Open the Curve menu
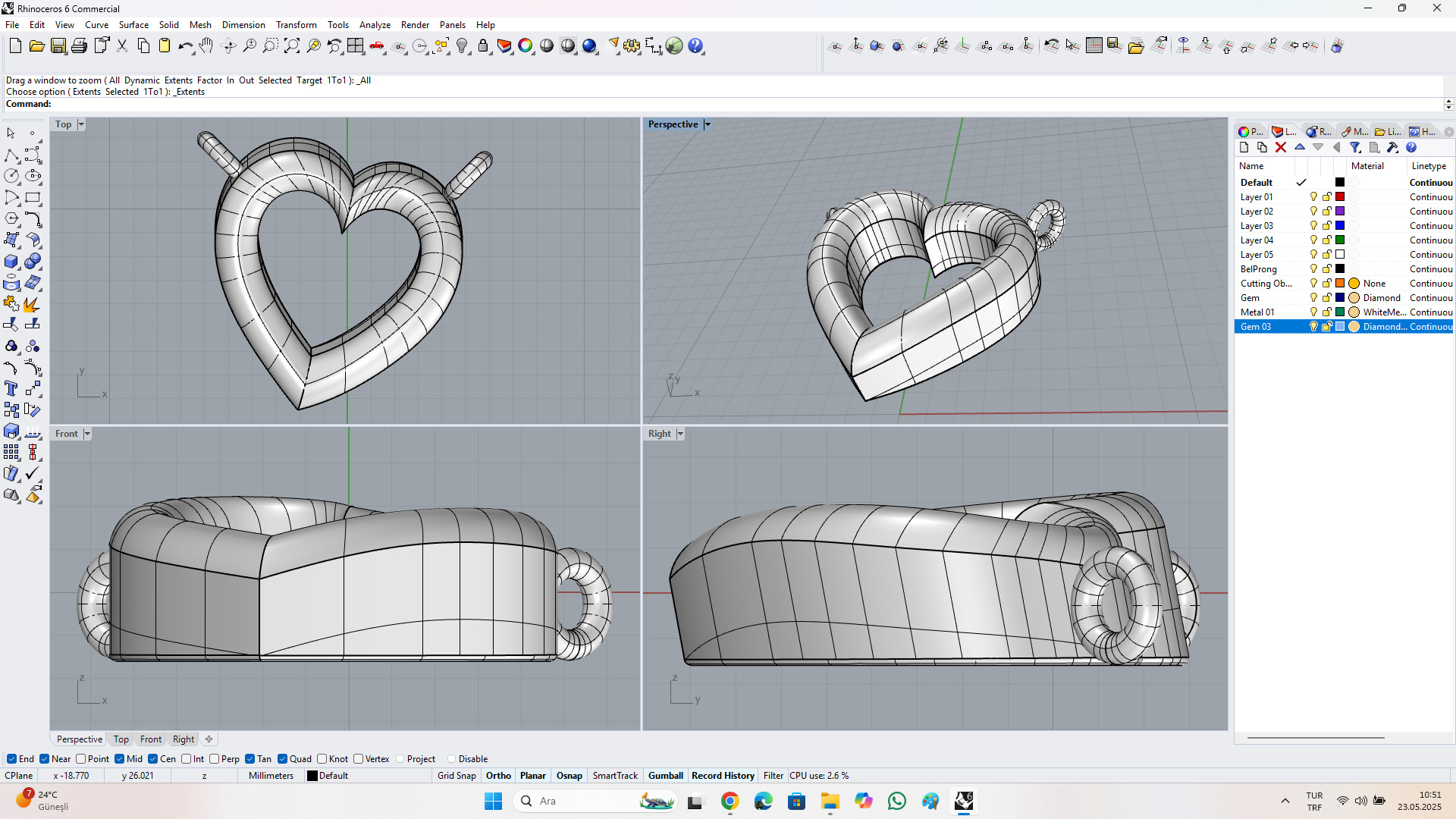The width and height of the screenshot is (1456, 819). [96, 25]
